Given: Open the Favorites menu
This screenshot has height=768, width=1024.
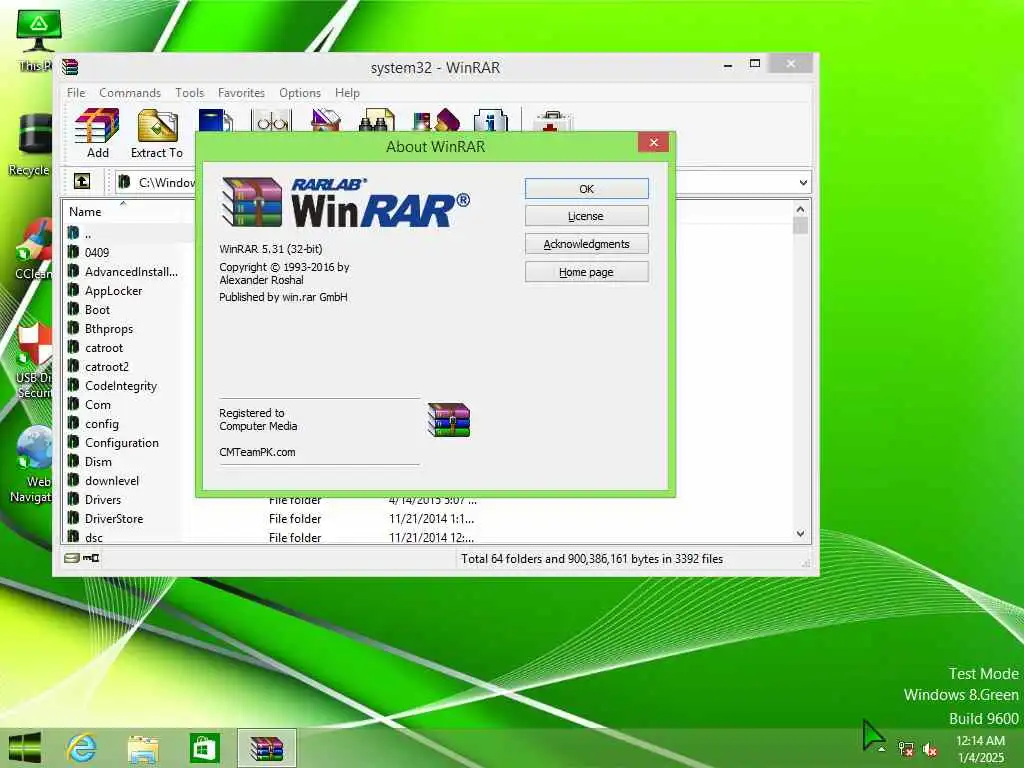Looking at the screenshot, I should tap(241, 93).
